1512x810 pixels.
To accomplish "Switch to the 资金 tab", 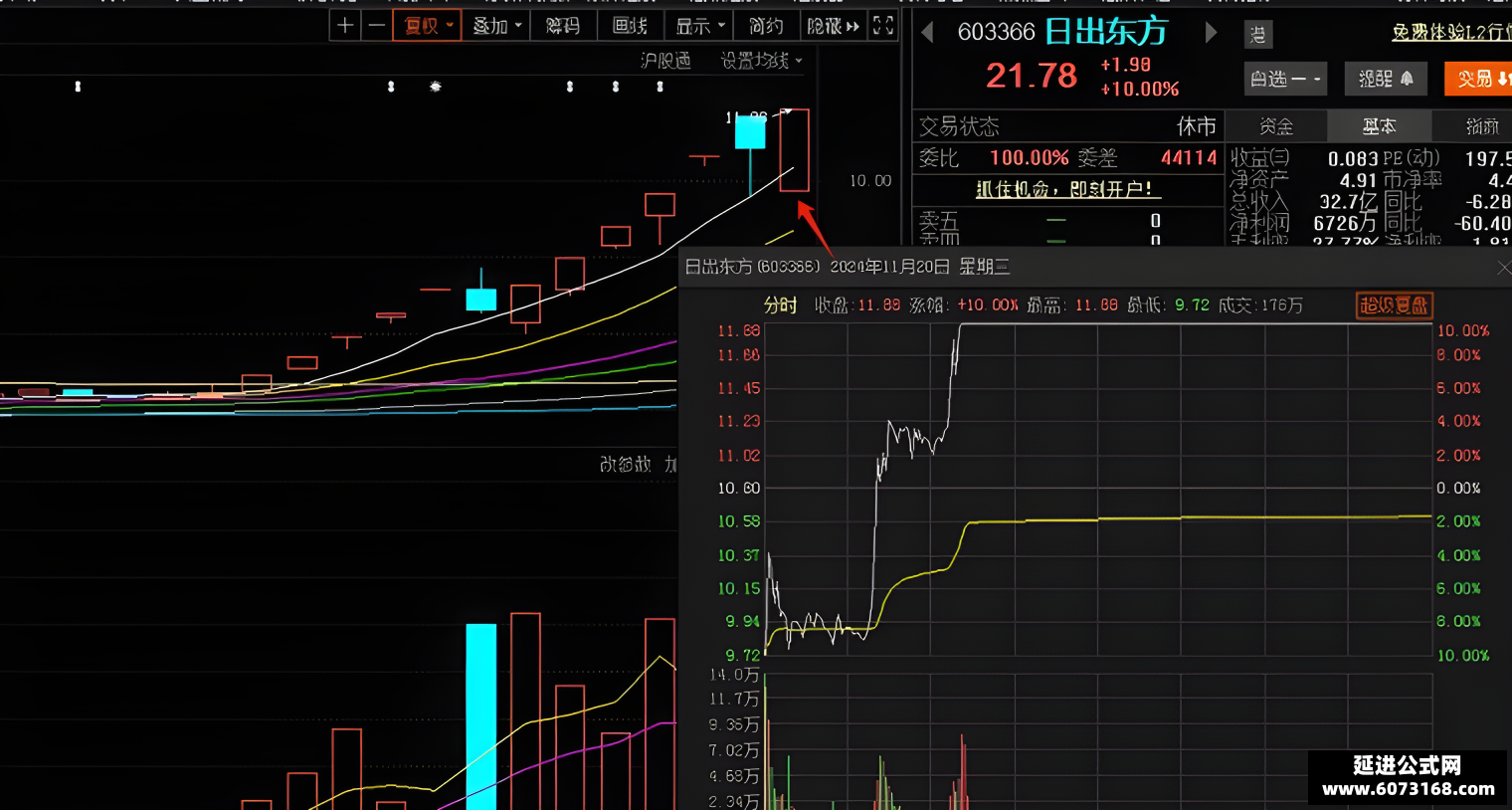I will click(x=1276, y=126).
